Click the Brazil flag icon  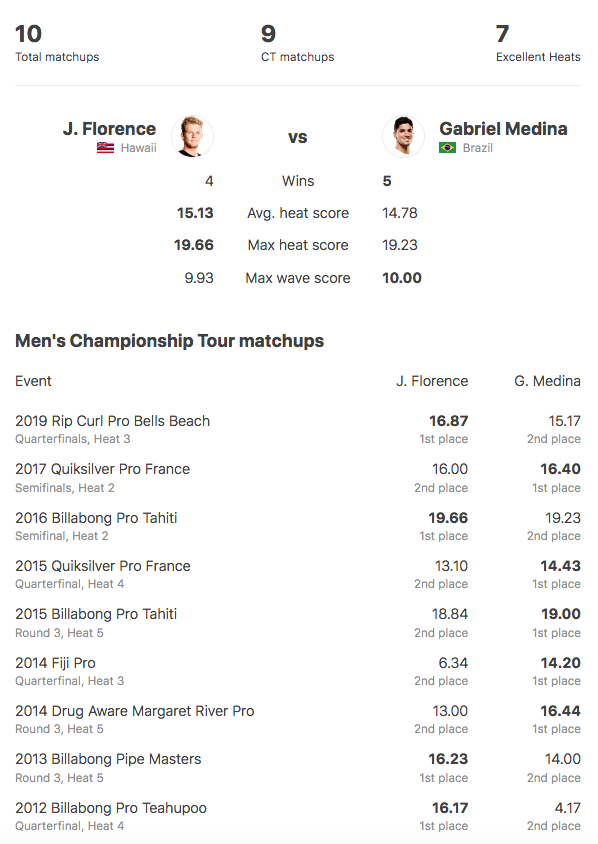(x=447, y=148)
